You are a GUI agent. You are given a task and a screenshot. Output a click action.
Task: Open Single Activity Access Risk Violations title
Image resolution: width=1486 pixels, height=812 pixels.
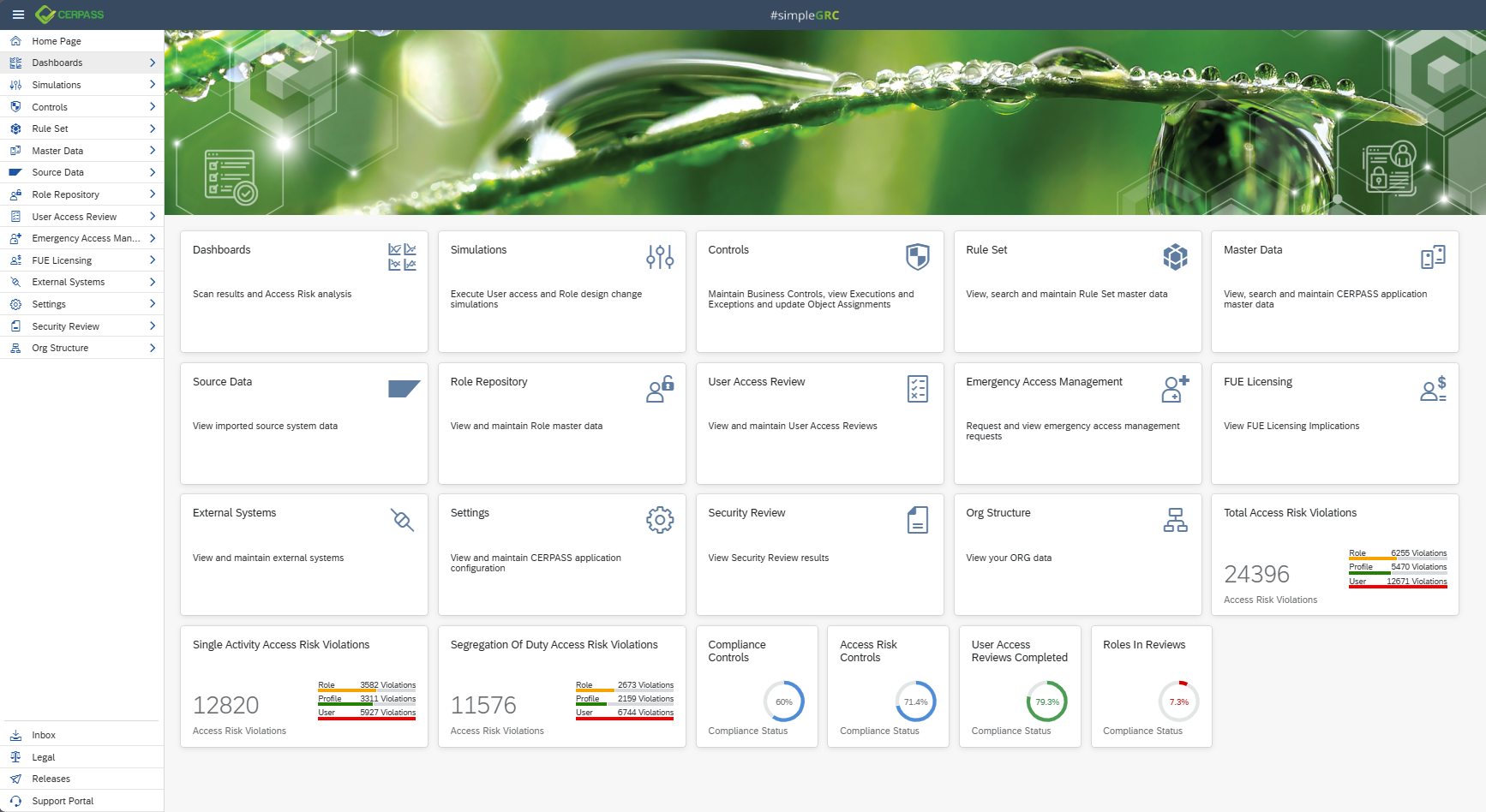tap(281, 645)
